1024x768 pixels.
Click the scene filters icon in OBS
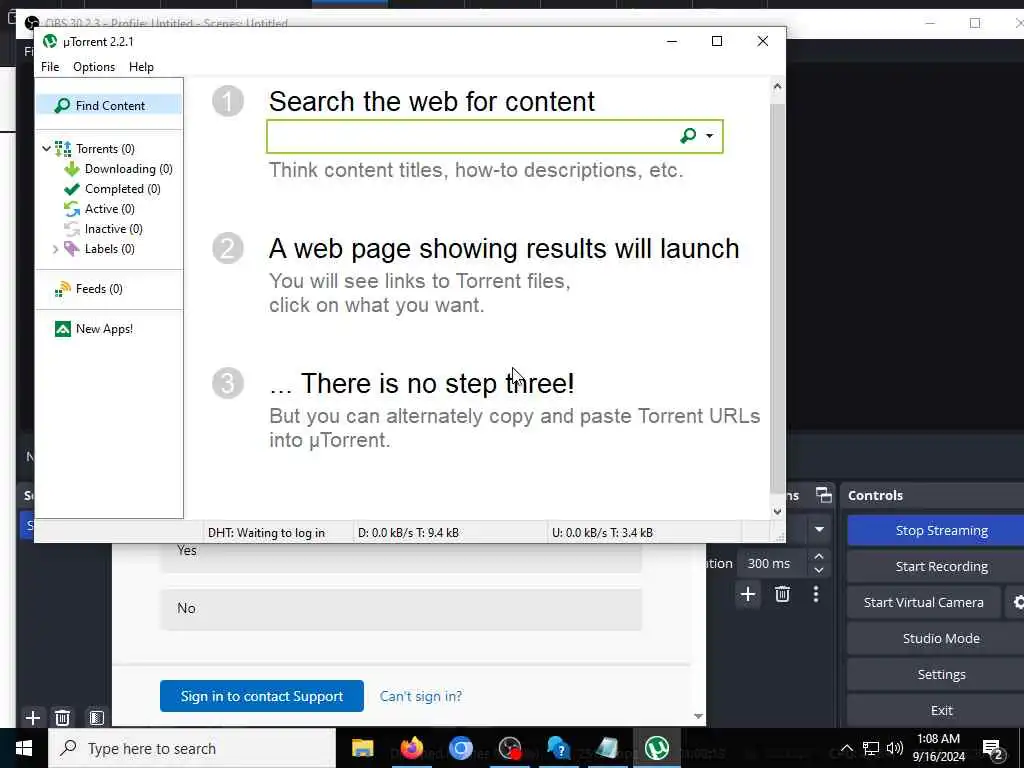97,718
